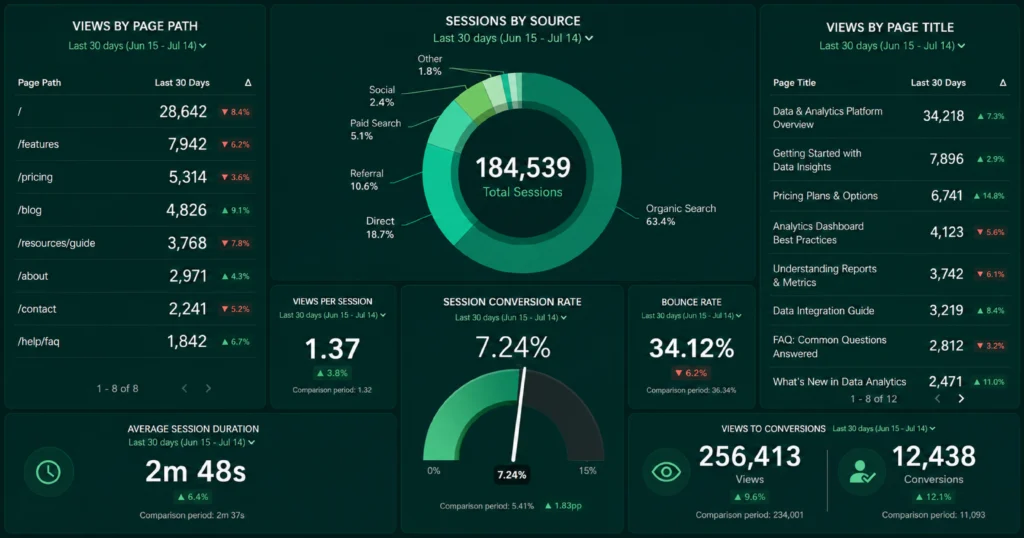
Task: Open date range dropdown for Bounce Rate
Action: pyautogui.click(x=691, y=315)
